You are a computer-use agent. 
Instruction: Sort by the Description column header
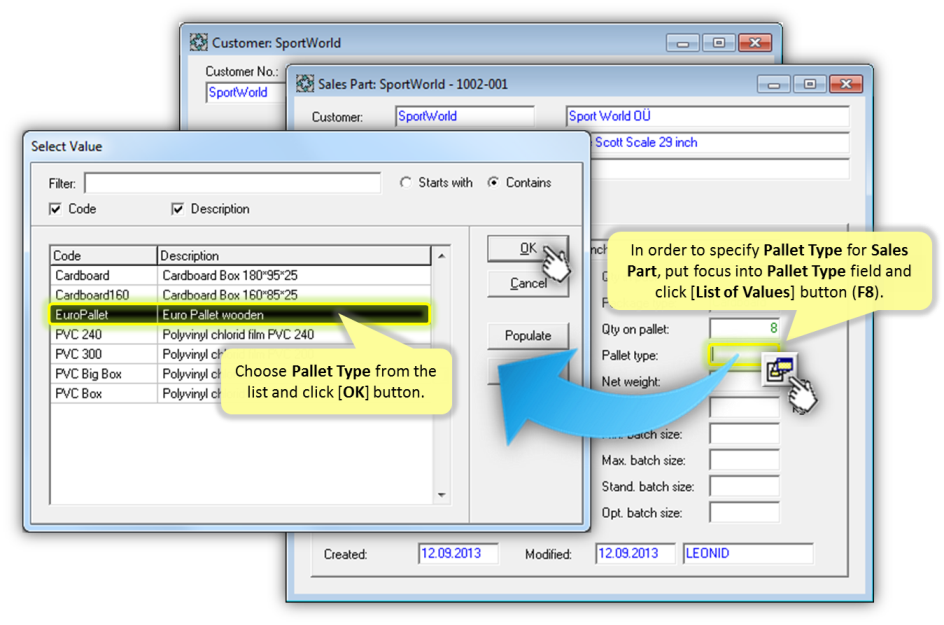(x=294, y=255)
